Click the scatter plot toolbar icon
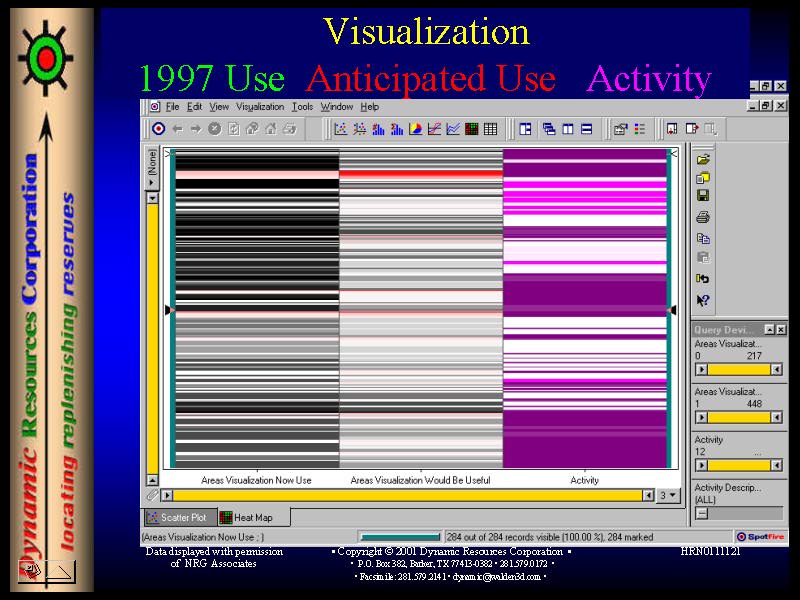Image resolution: width=800 pixels, height=600 pixels. click(x=340, y=129)
